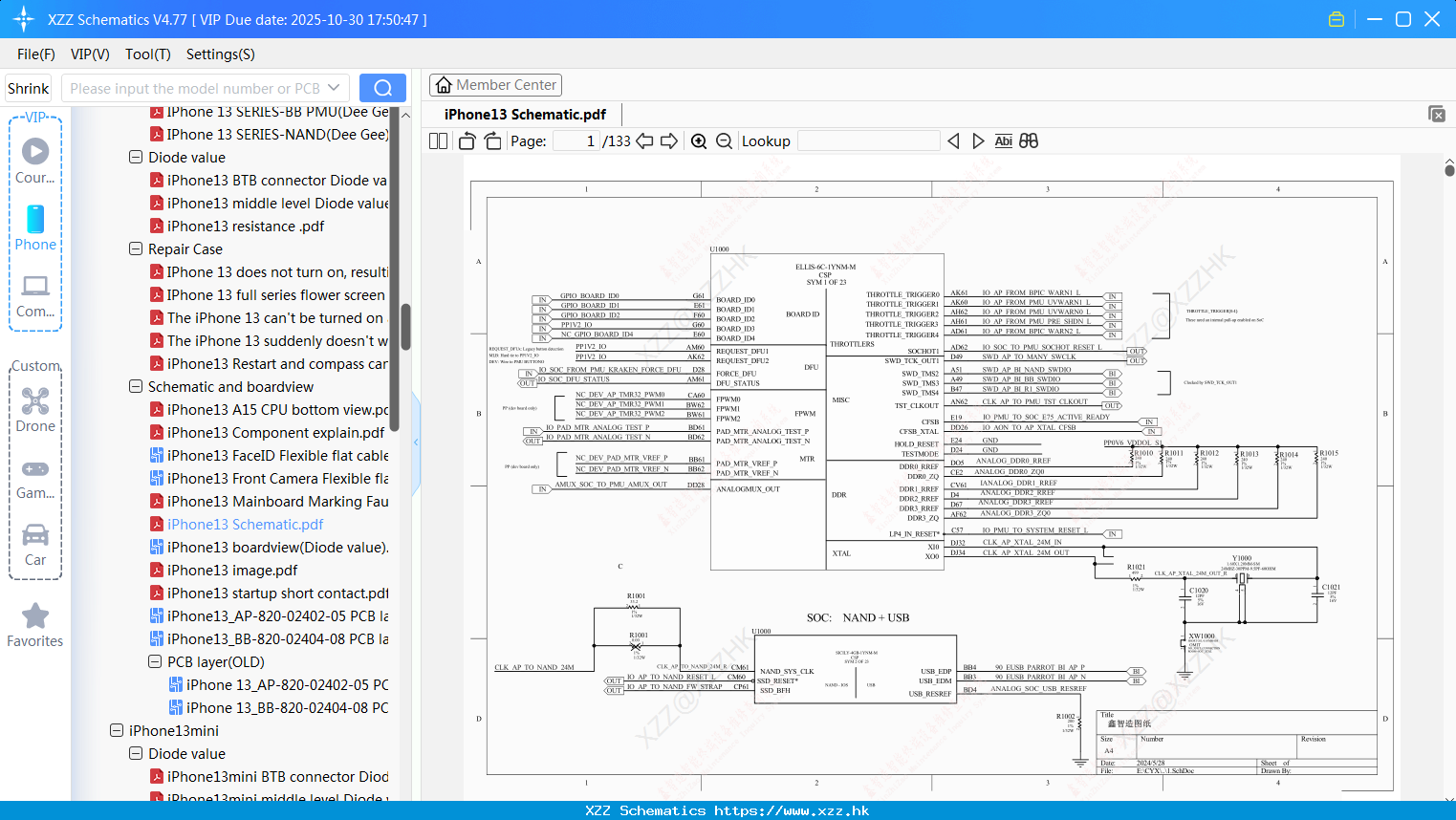Viewport: 1456px width, 820px height.
Task: Rotate the page clockwise
Action: pos(493,141)
